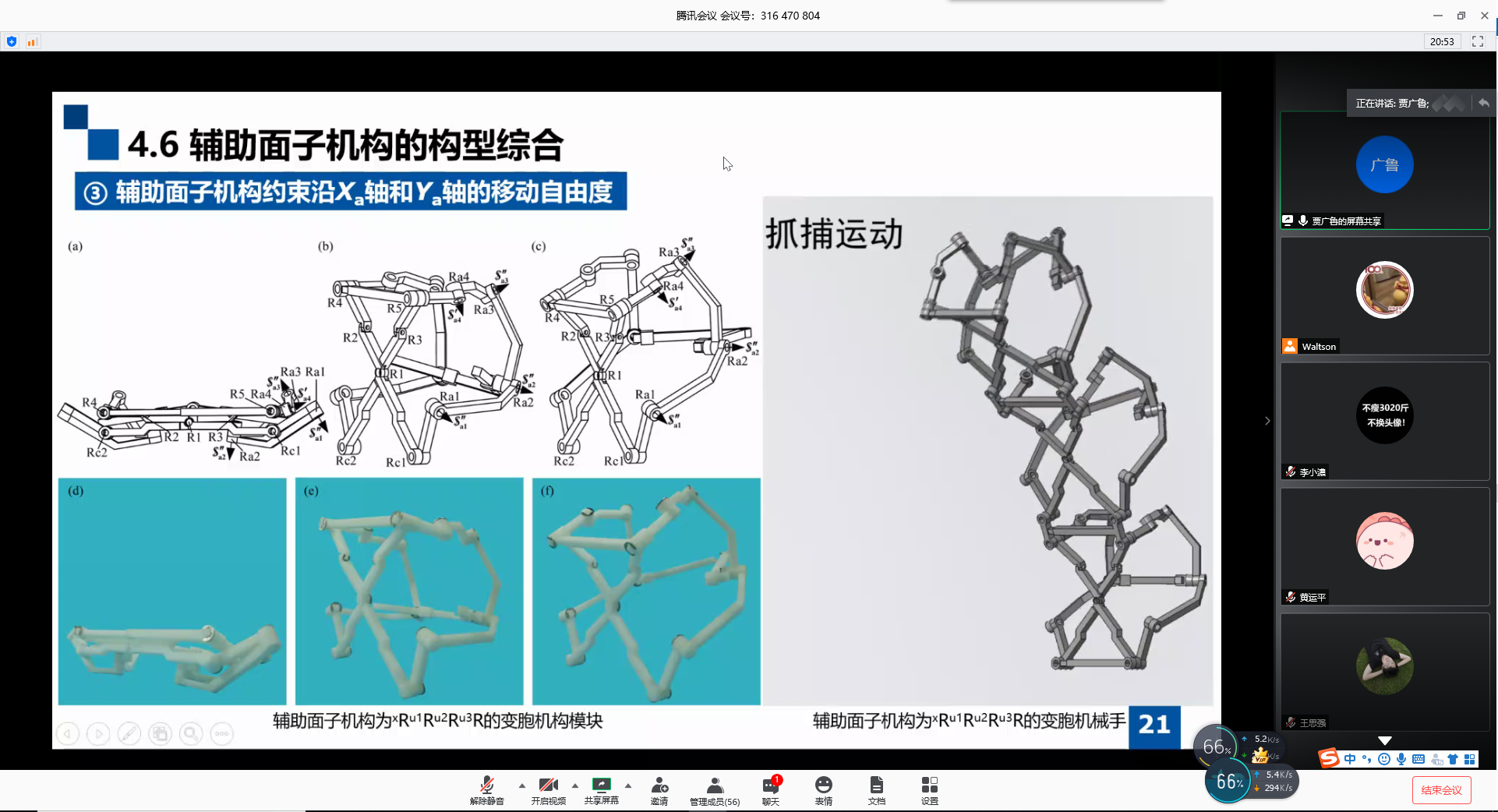Image resolution: width=1498 pixels, height=812 pixels.
Task: Open the Sogou on-screen keyboard icon
Action: 1418,760
